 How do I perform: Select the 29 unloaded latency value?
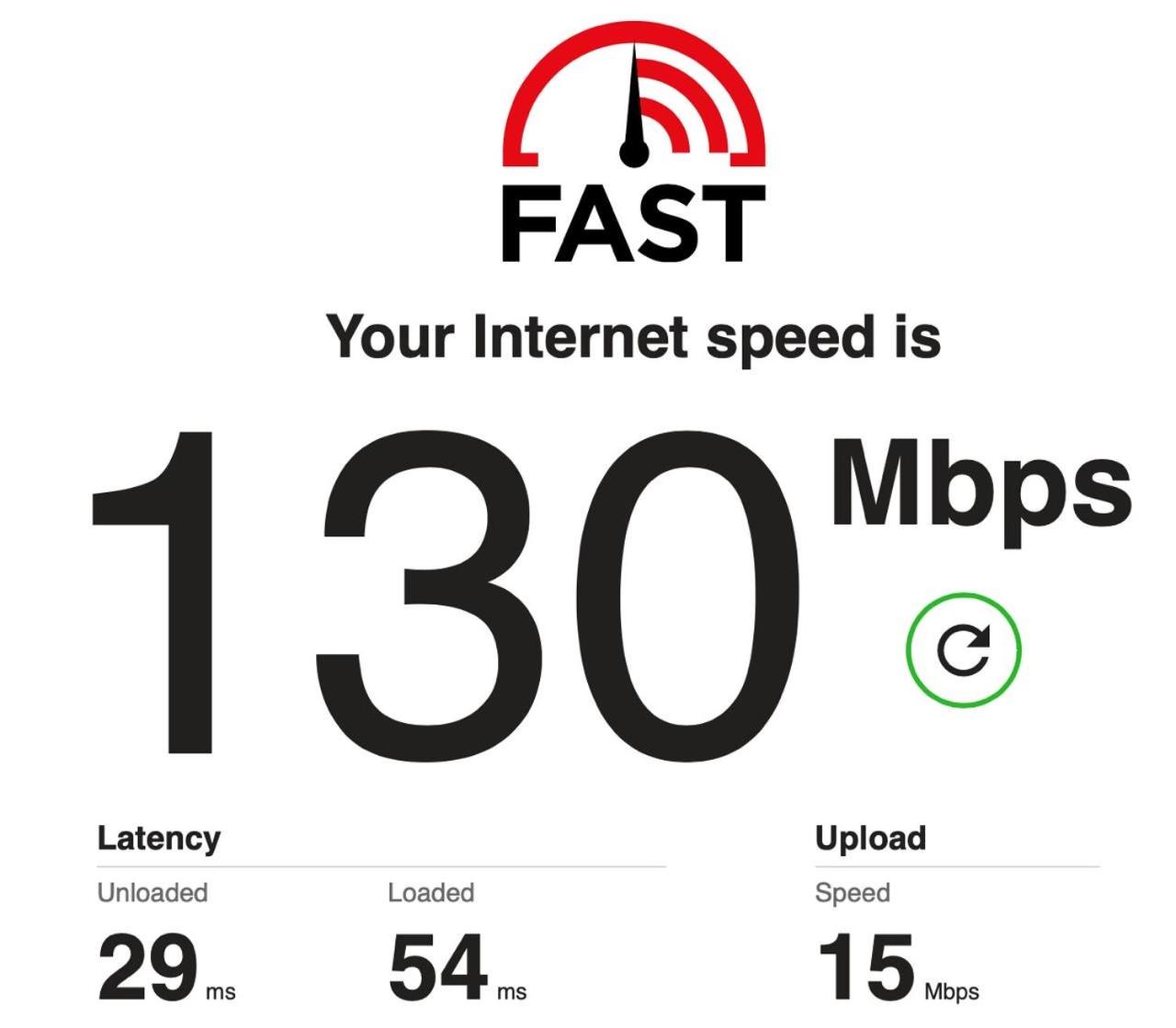point(147,966)
